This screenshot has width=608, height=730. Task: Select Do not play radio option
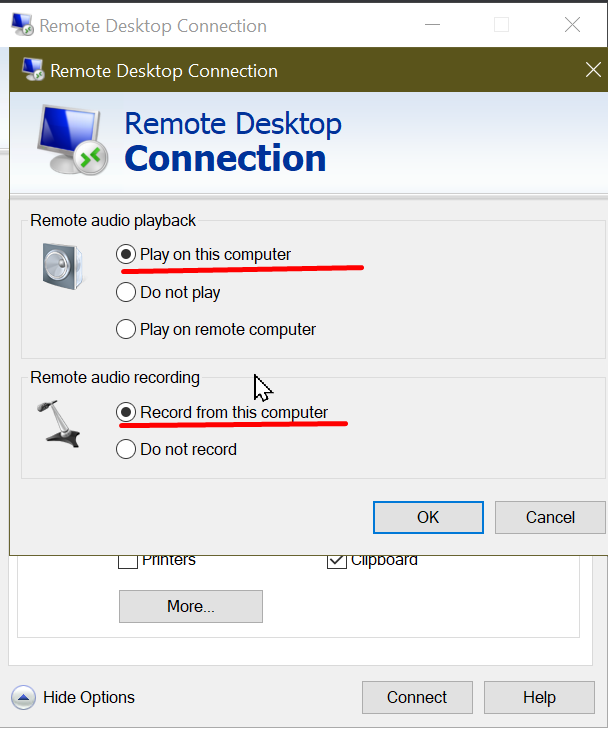click(126, 292)
